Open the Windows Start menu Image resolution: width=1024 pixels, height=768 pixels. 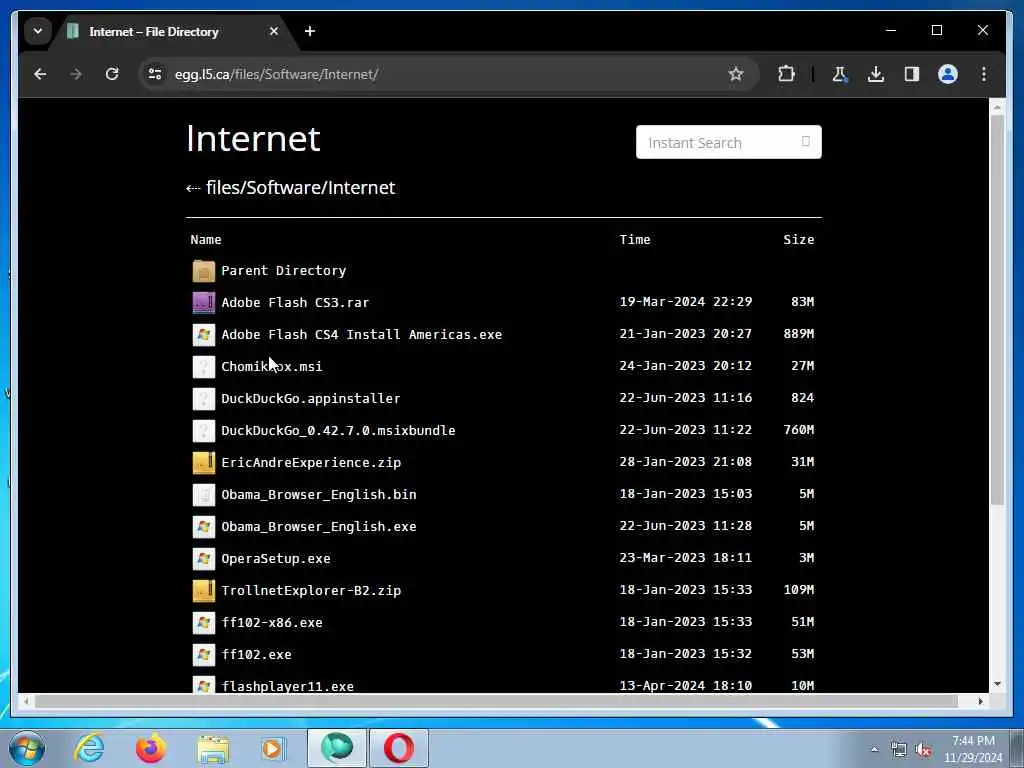(x=27, y=748)
